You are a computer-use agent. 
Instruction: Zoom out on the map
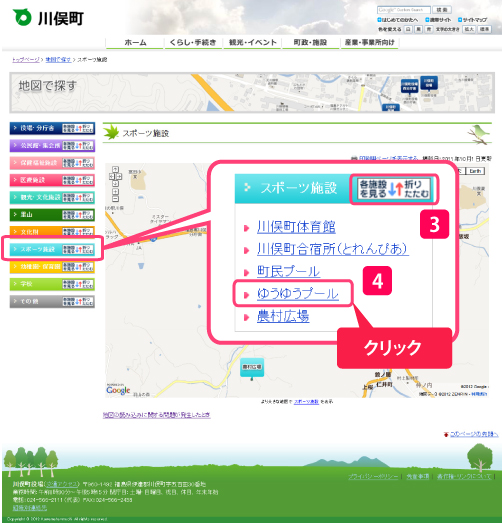tap(115, 199)
